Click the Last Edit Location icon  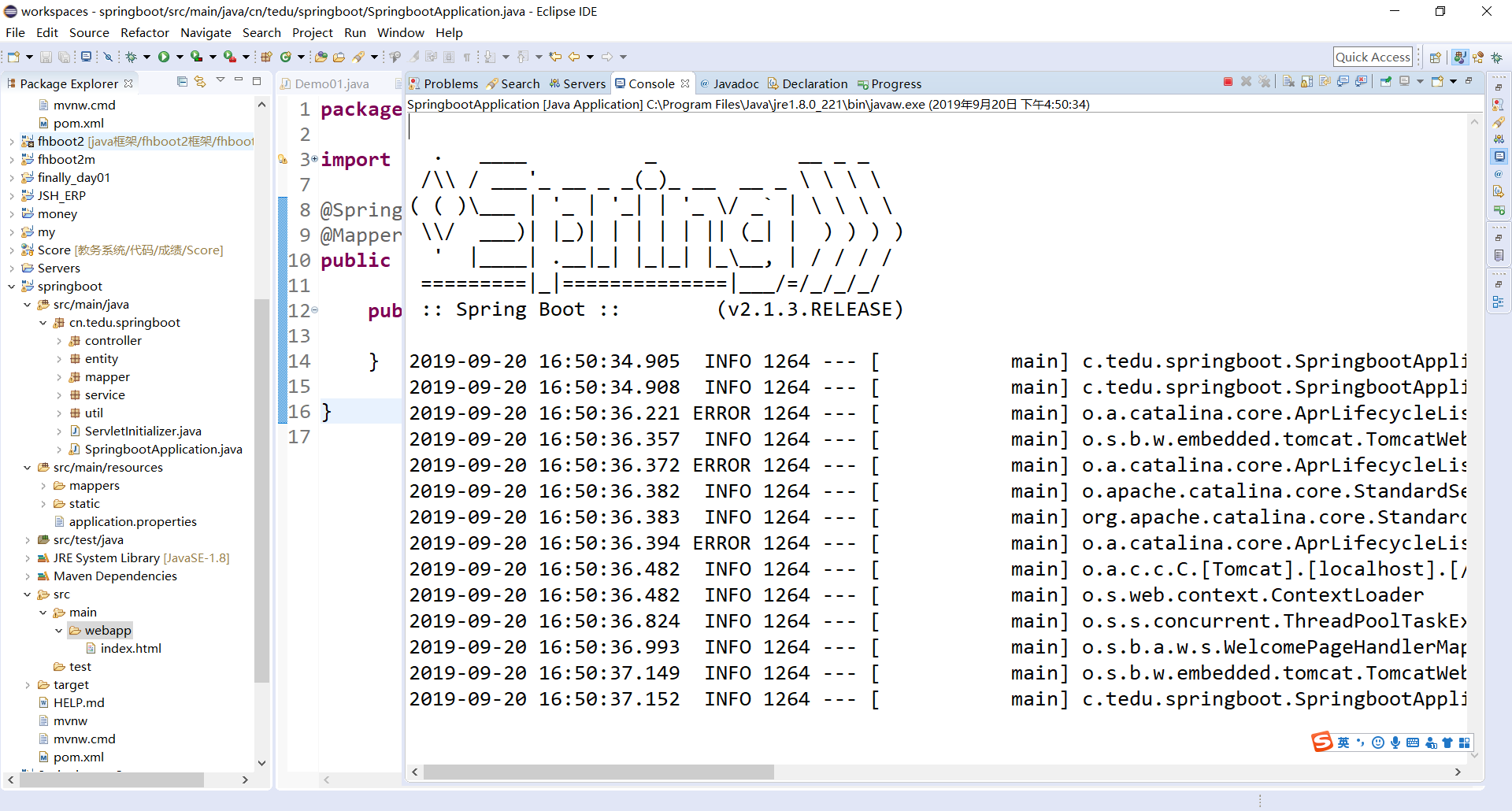pyautogui.click(x=555, y=57)
